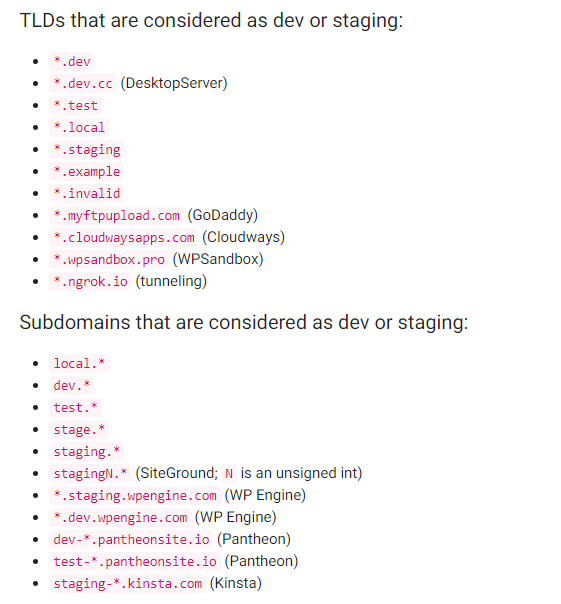Select the *.staging TLD entry
This screenshot has height=604, width=561.
(86, 149)
